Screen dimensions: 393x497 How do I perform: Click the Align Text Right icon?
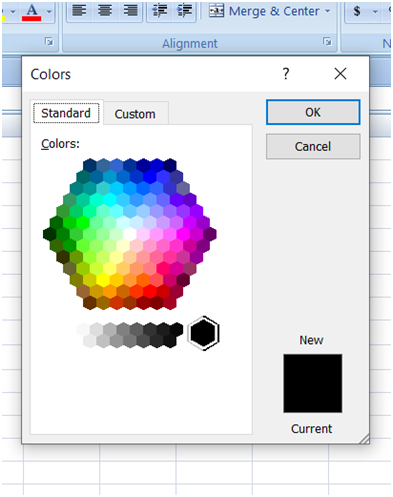[x=130, y=11]
